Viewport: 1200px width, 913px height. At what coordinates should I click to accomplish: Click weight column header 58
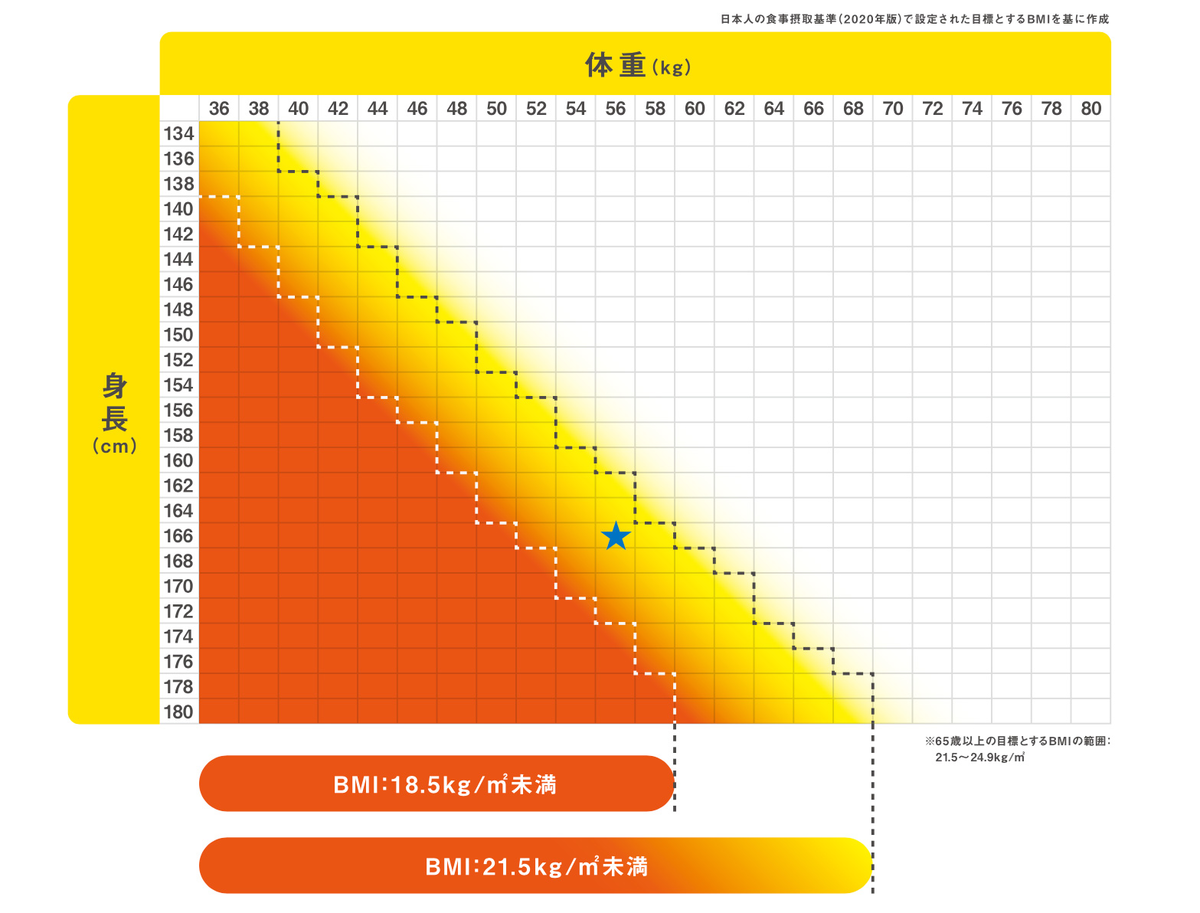coord(655,108)
